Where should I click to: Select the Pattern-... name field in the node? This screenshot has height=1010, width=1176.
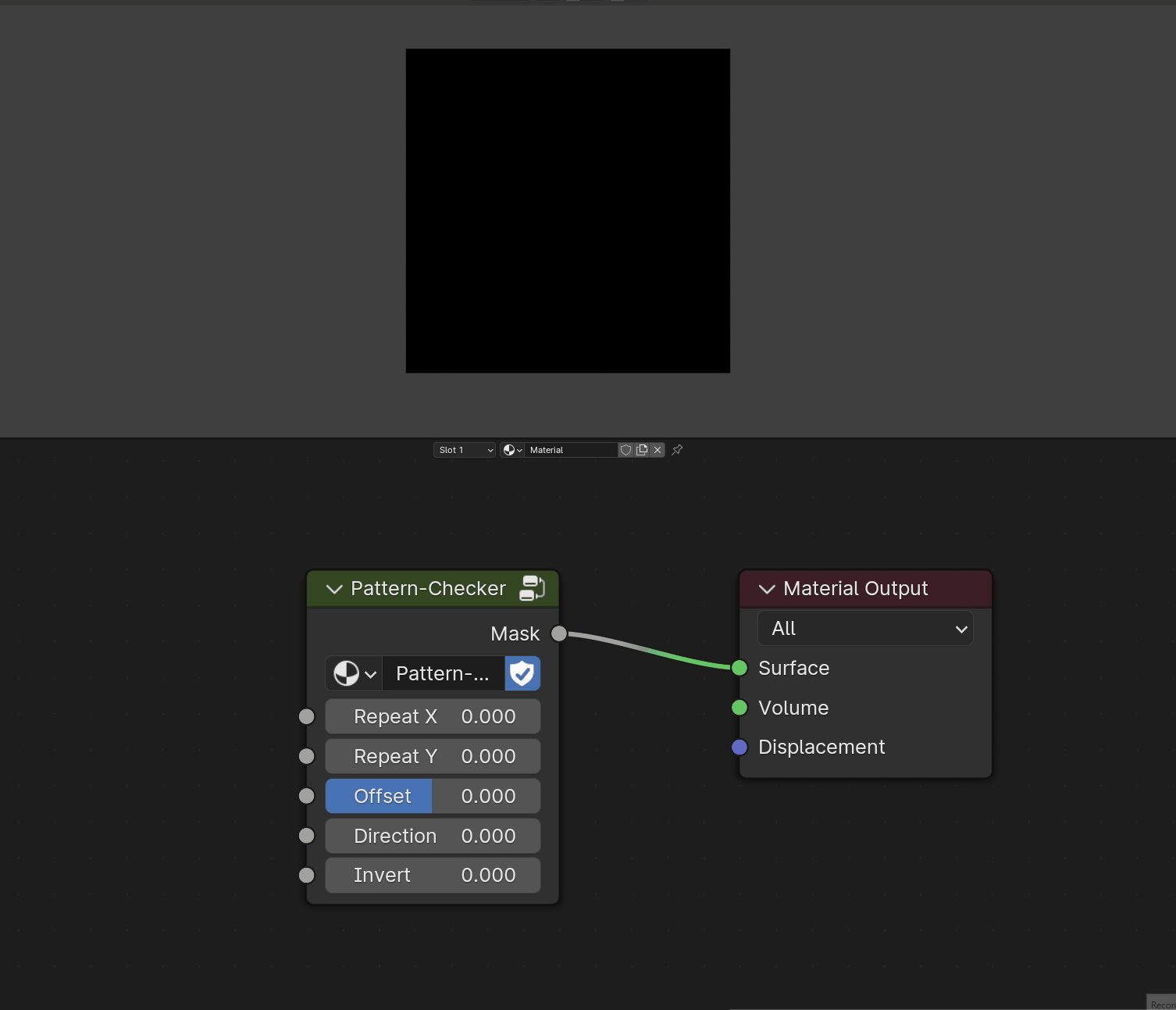pos(443,673)
